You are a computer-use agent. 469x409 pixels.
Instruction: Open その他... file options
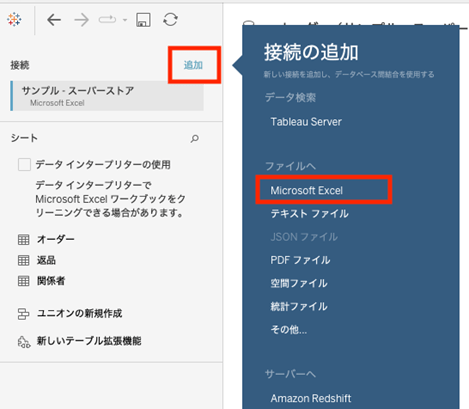coord(289,330)
